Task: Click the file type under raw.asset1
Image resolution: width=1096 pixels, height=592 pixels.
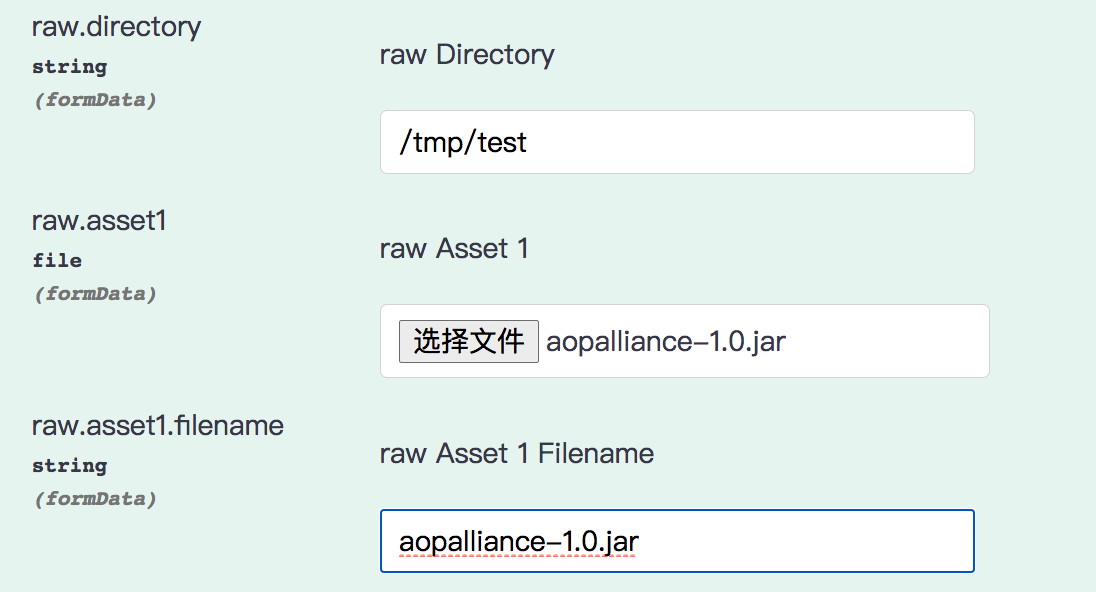Action: coord(57,260)
